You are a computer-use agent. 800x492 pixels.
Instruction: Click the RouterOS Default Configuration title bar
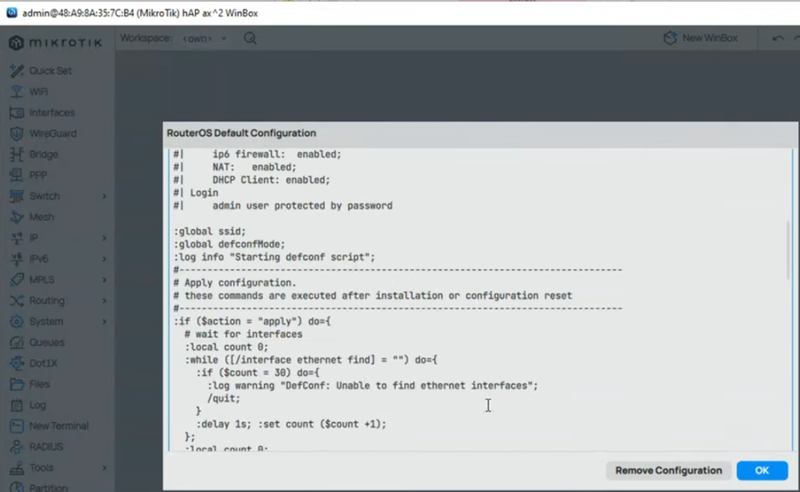[x=480, y=133]
